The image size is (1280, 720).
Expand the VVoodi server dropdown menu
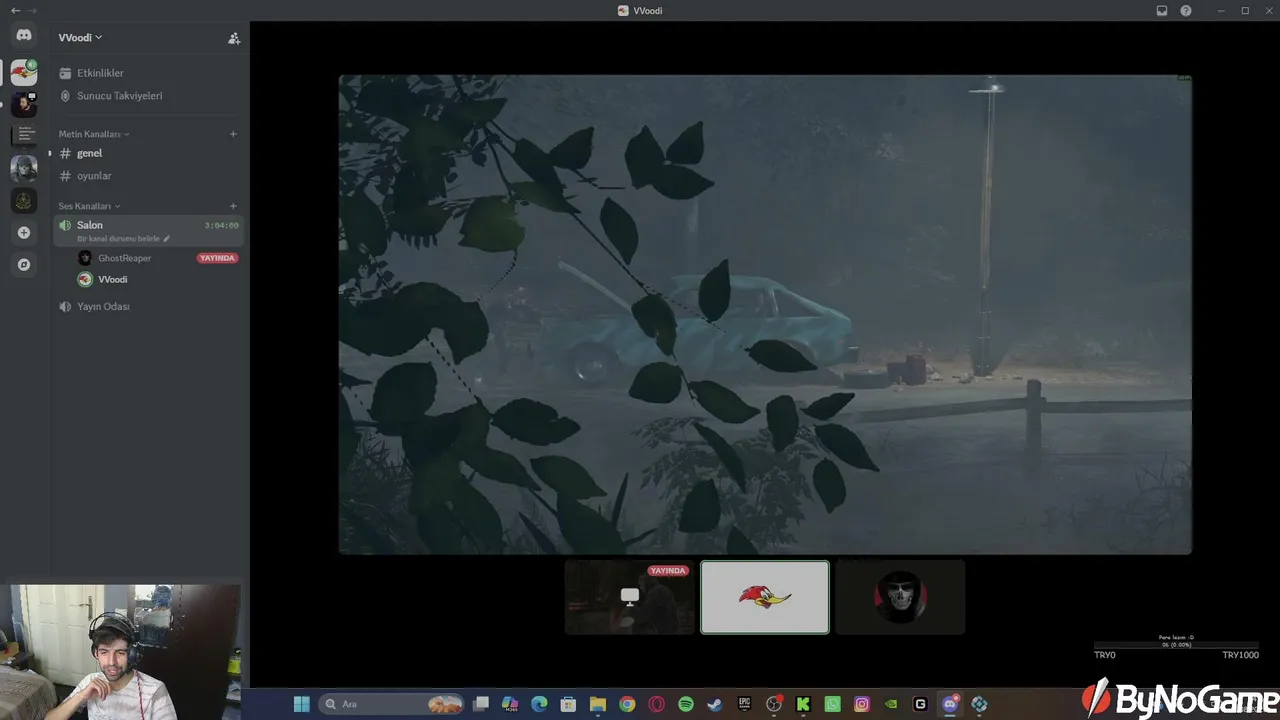tap(80, 38)
